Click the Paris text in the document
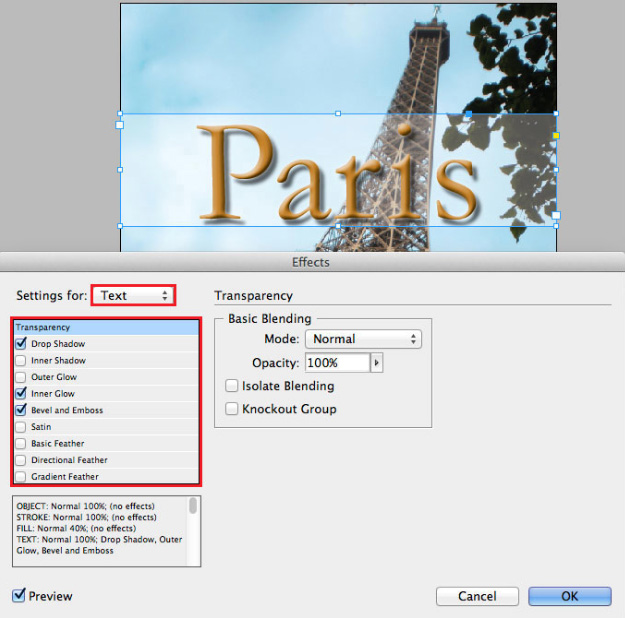This screenshot has height=618, width=625. pyautogui.click(x=338, y=173)
